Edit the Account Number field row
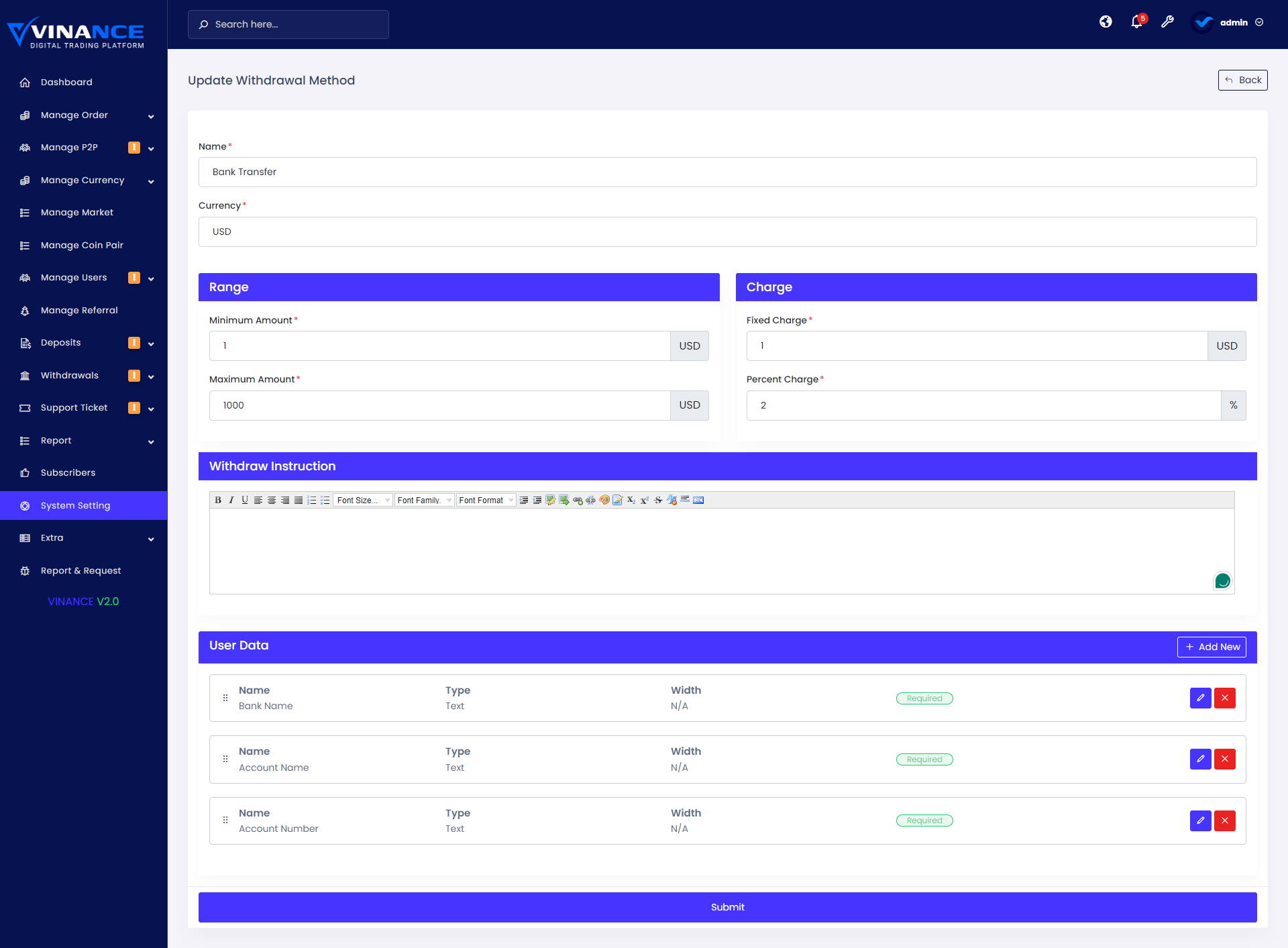The width and height of the screenshot is (1288, 948). [1200, 821]
